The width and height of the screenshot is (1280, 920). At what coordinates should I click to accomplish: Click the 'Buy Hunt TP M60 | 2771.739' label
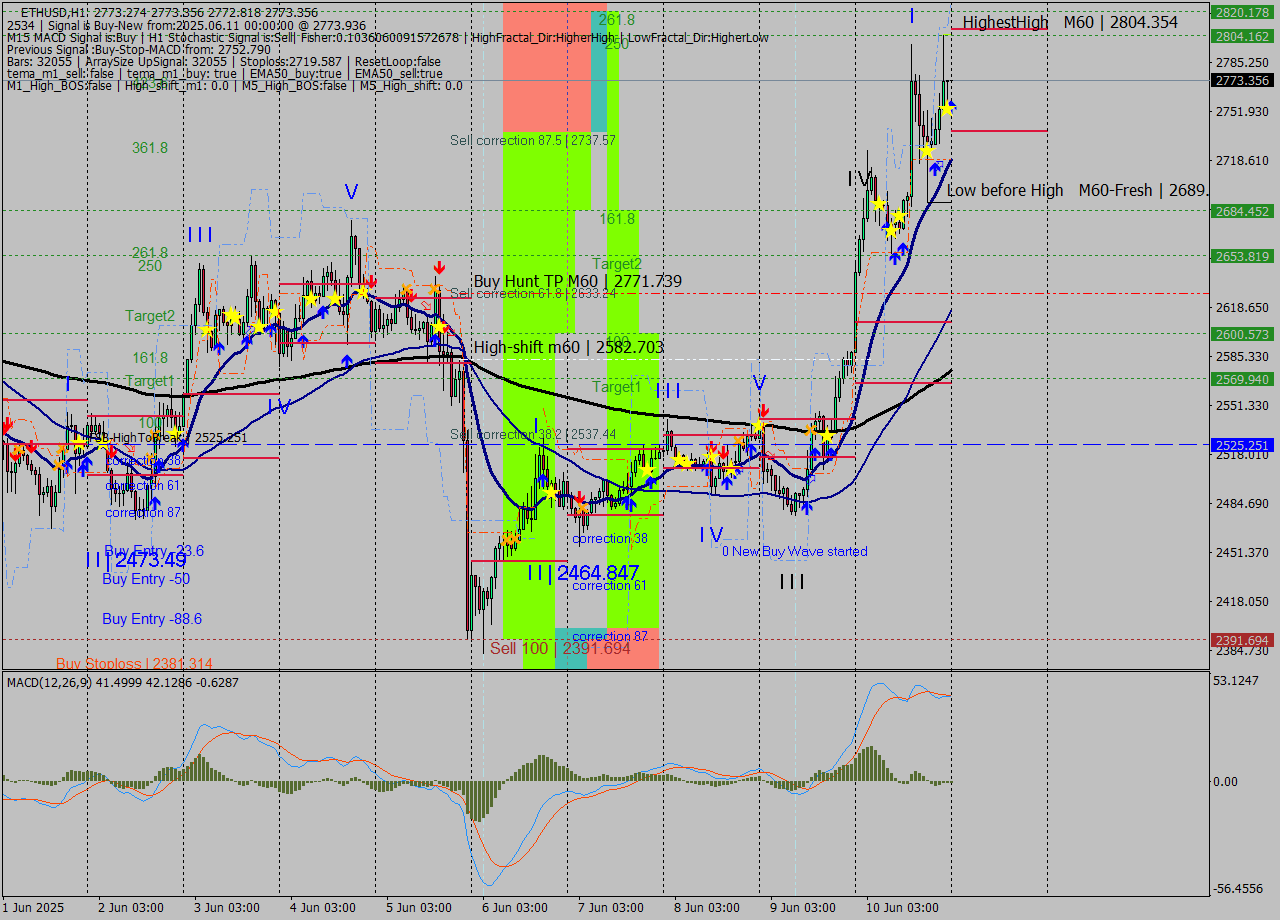(x=578, y=281)
